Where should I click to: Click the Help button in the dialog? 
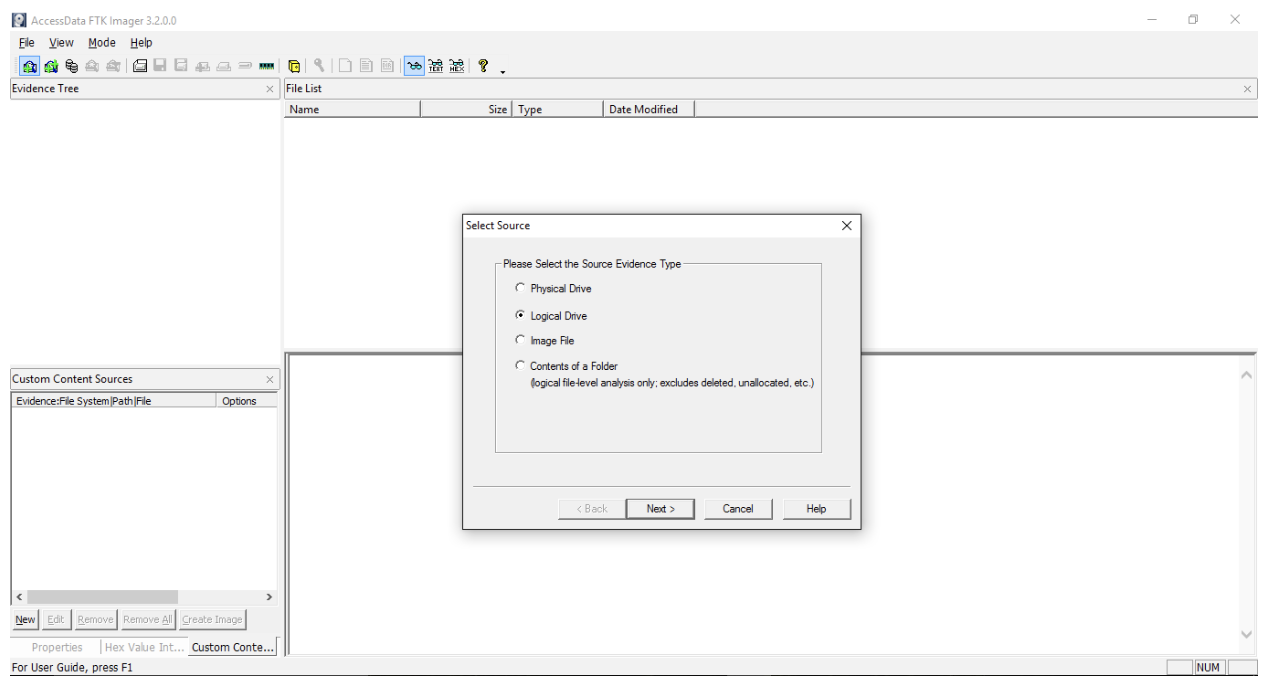(817, 509)
